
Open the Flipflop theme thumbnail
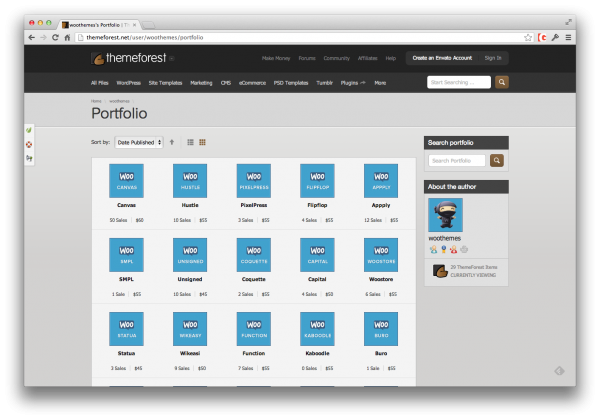click(x=317, y=181)
